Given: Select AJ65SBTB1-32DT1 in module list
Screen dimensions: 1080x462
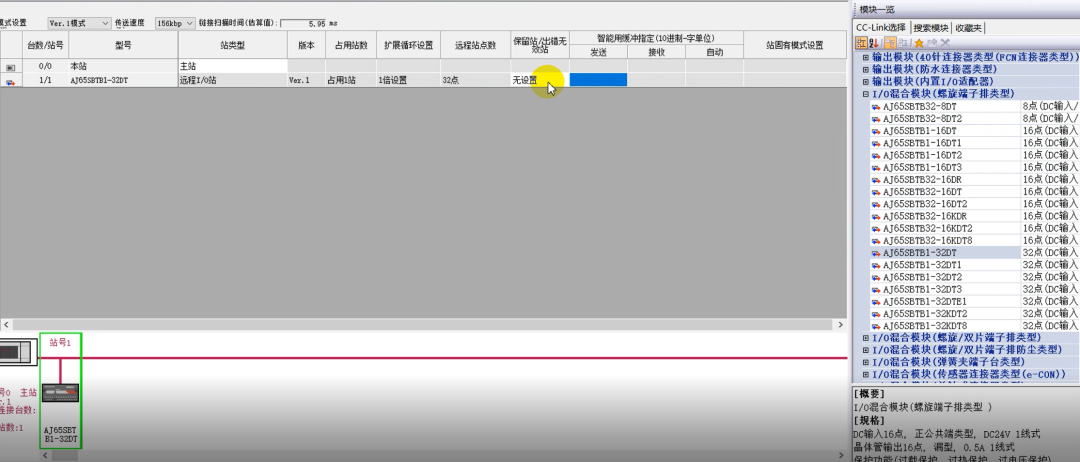Looking at the screenshot, I should click(922, 265).
